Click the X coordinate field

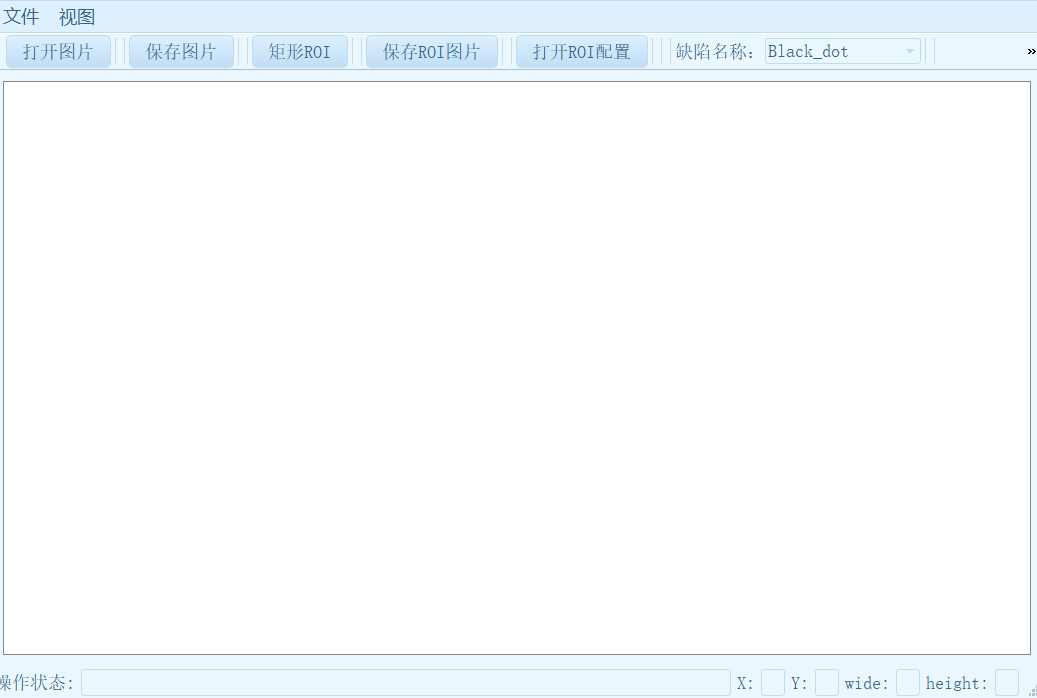pos(772,683)
